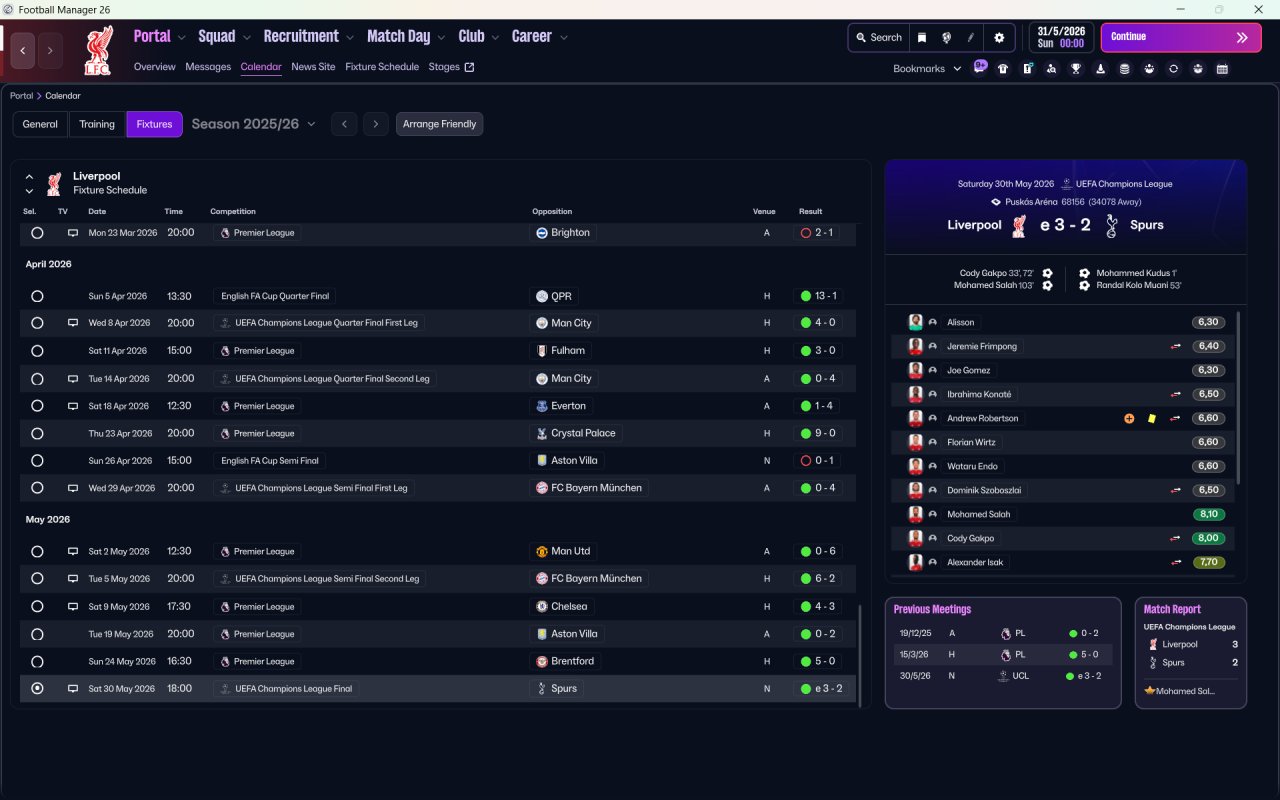Open the Overview submenu item
Viewport: 1280px width, 800px height.
coord(155,67)
